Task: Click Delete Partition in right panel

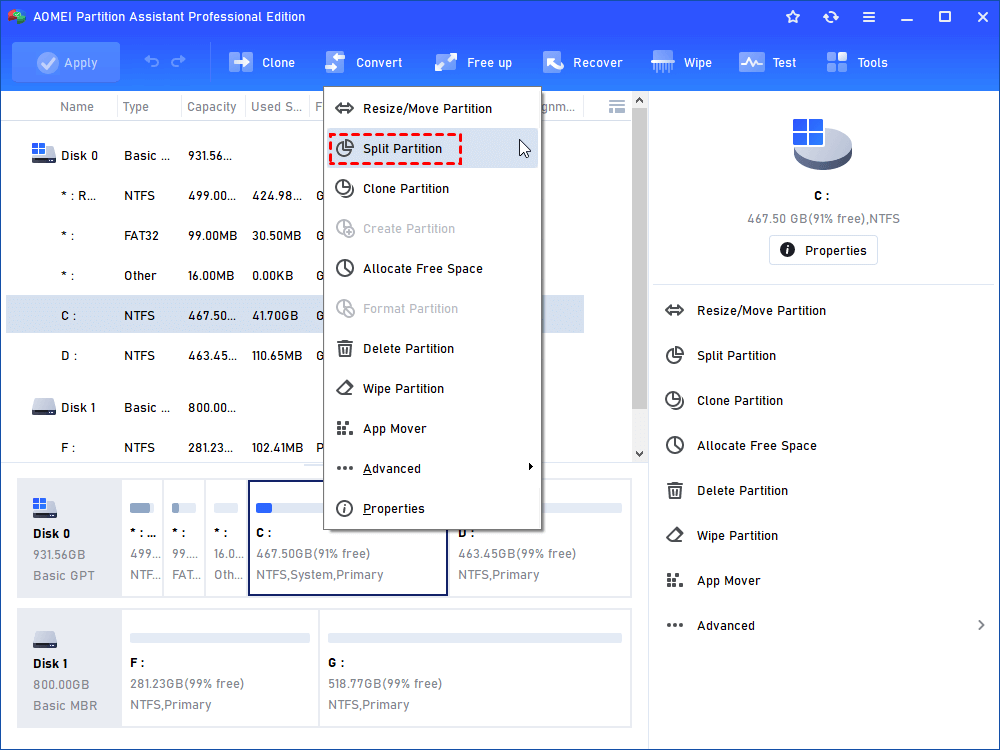Action: tap(726, 490)
